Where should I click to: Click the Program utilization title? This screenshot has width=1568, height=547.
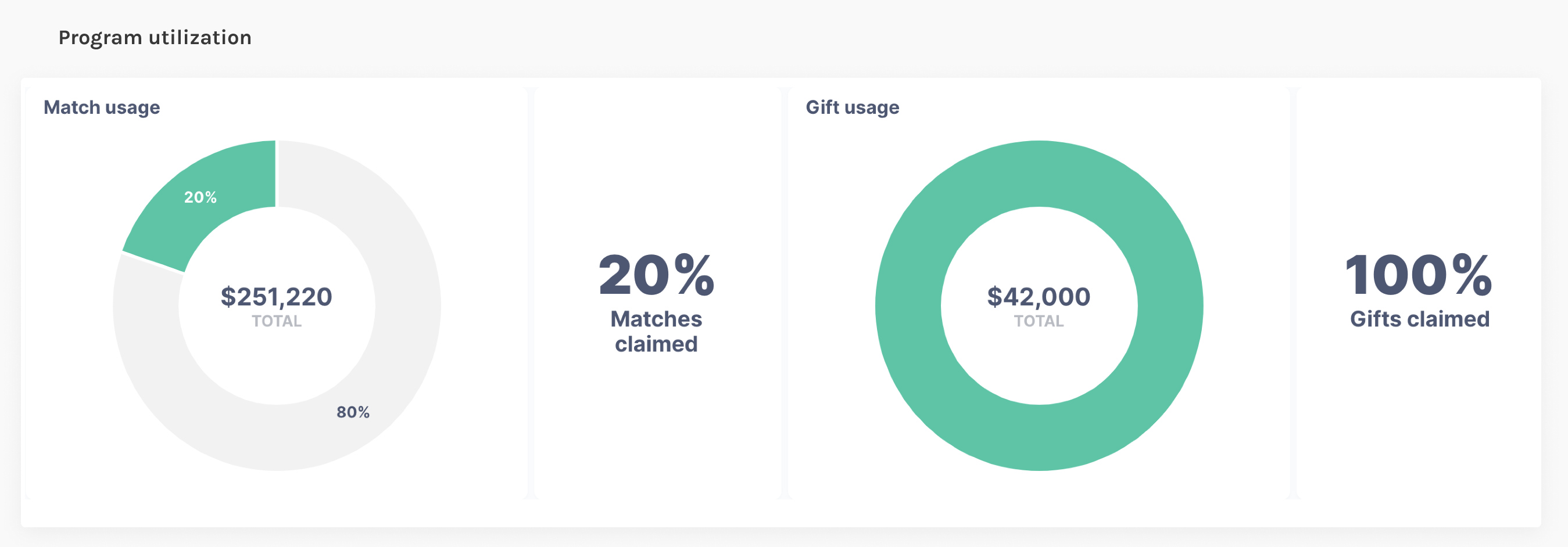pos(155,38)
